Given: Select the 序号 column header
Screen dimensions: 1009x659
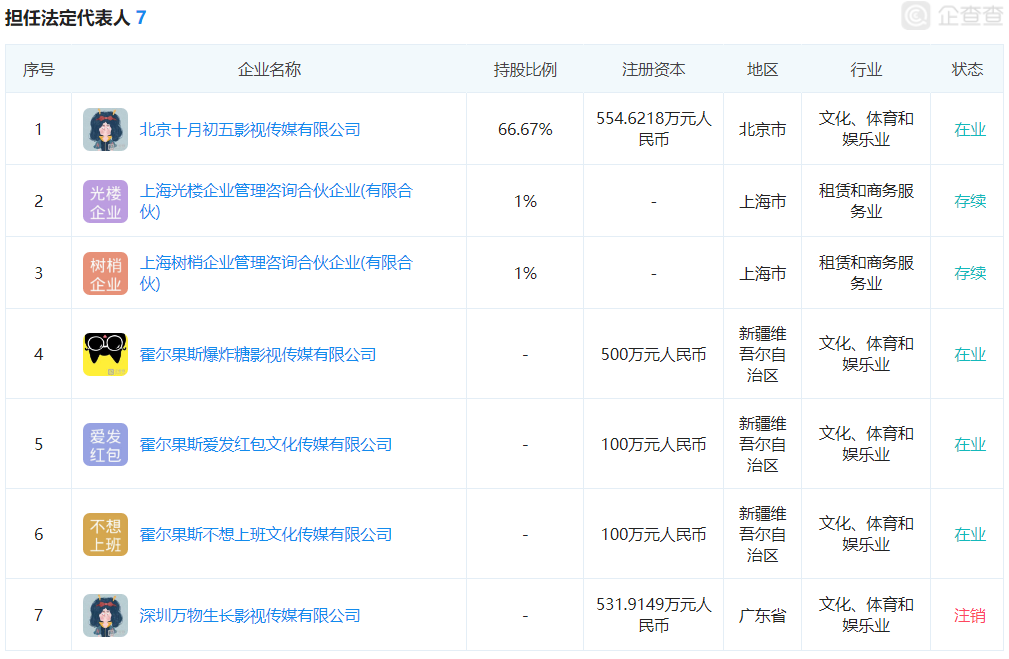Looking at the screenshot, I should [39, 70].
